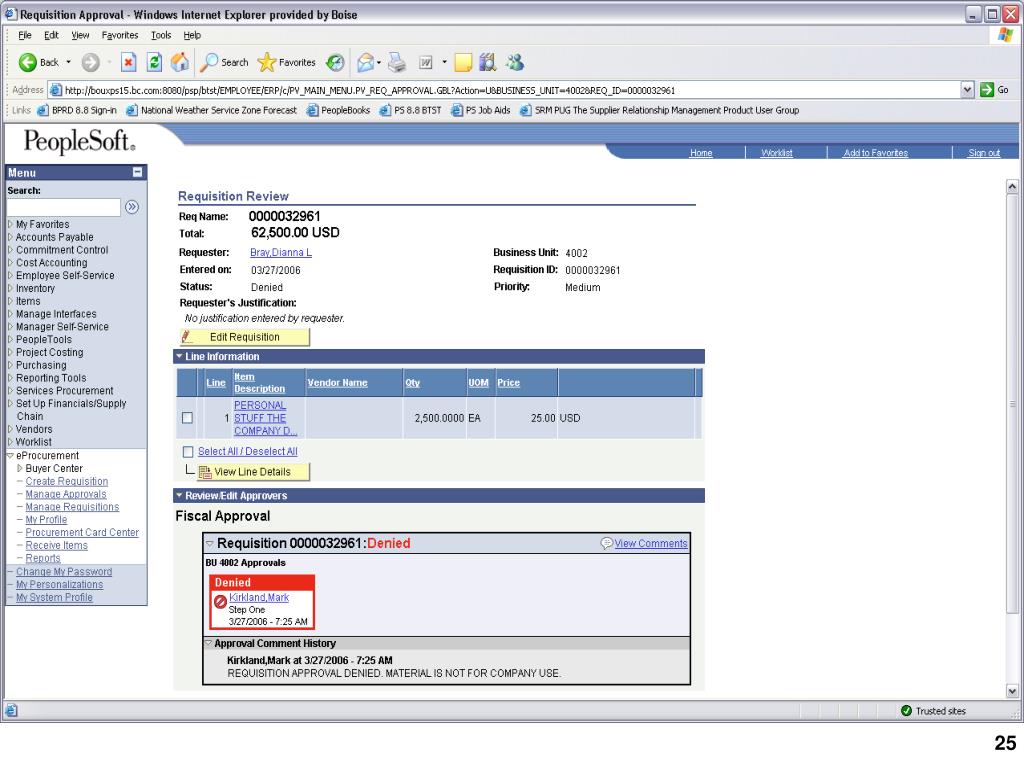Image resolution: width=1024 pixels, height=768 pixels.
Task: Click the Edit with Word toolbar icon
Action: pyautogui.click(x=426, y=63)
